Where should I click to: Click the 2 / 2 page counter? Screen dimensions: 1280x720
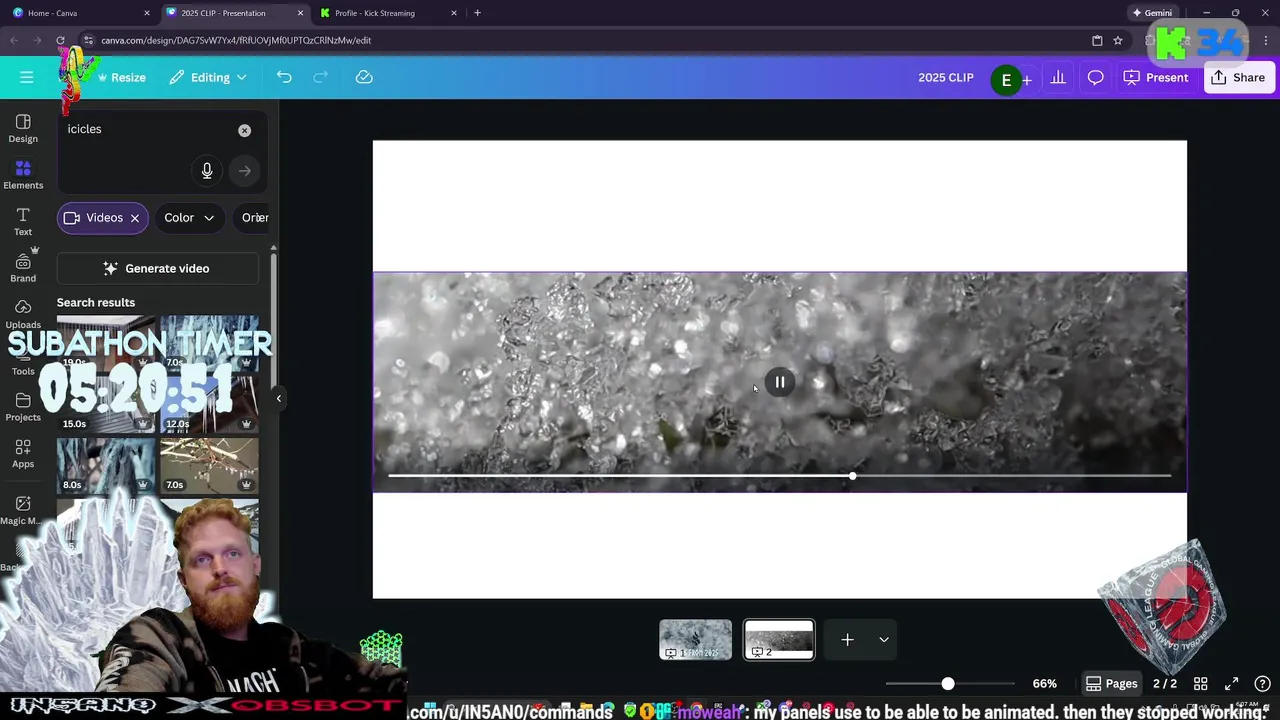click(x=1164, y=684)
